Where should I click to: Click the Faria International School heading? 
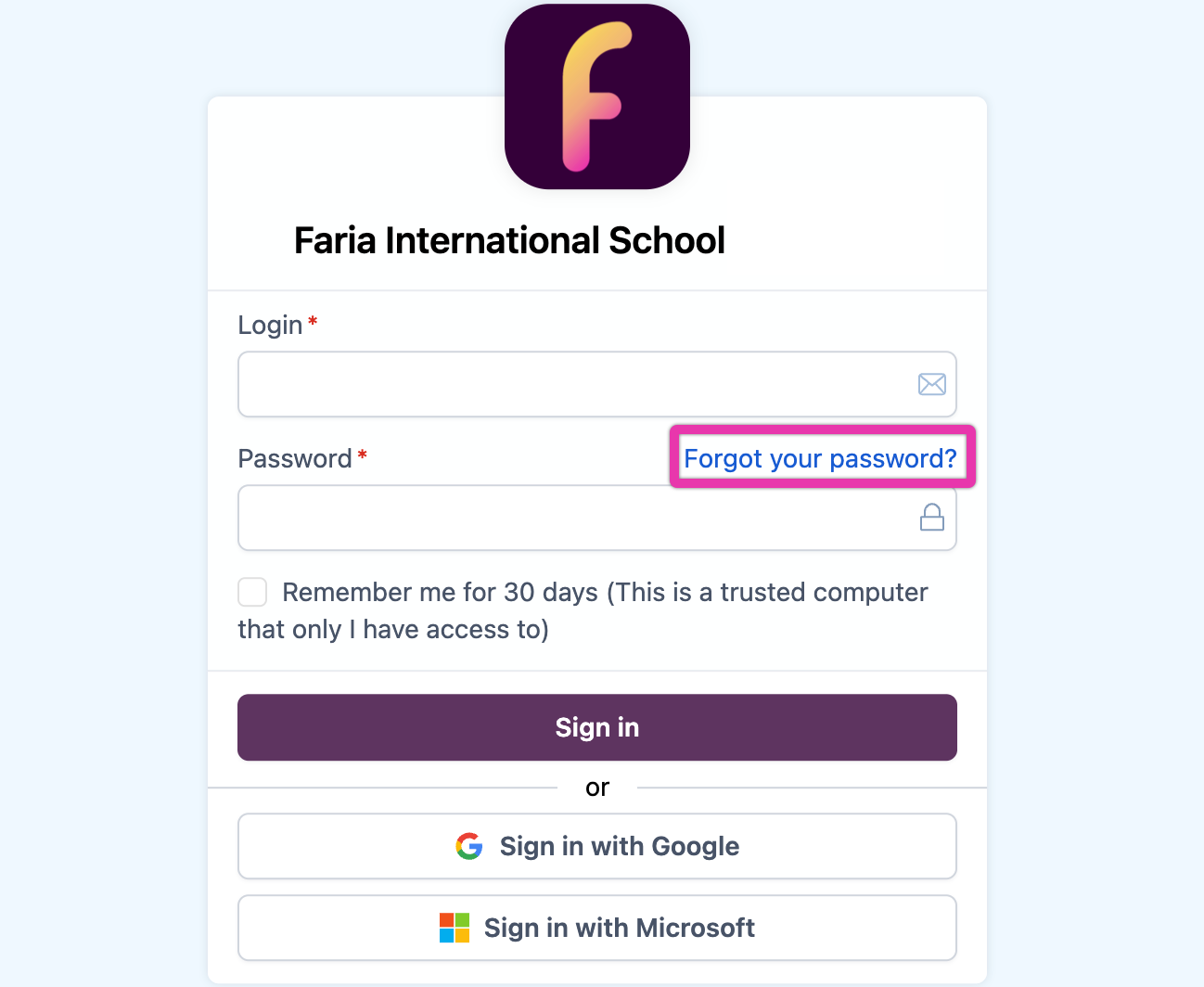[509, 240]
